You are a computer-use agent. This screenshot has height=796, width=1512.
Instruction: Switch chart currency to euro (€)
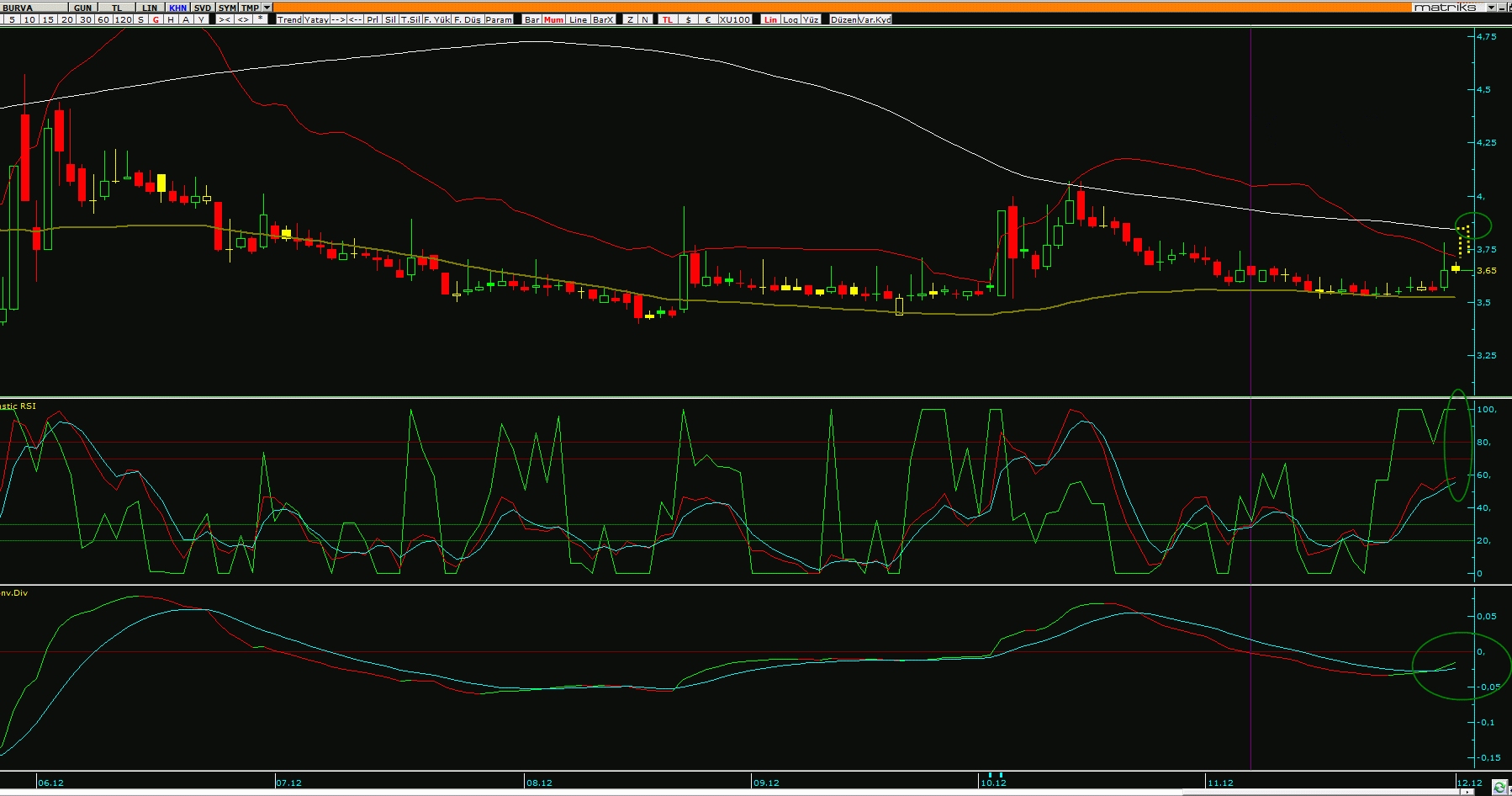707,19
